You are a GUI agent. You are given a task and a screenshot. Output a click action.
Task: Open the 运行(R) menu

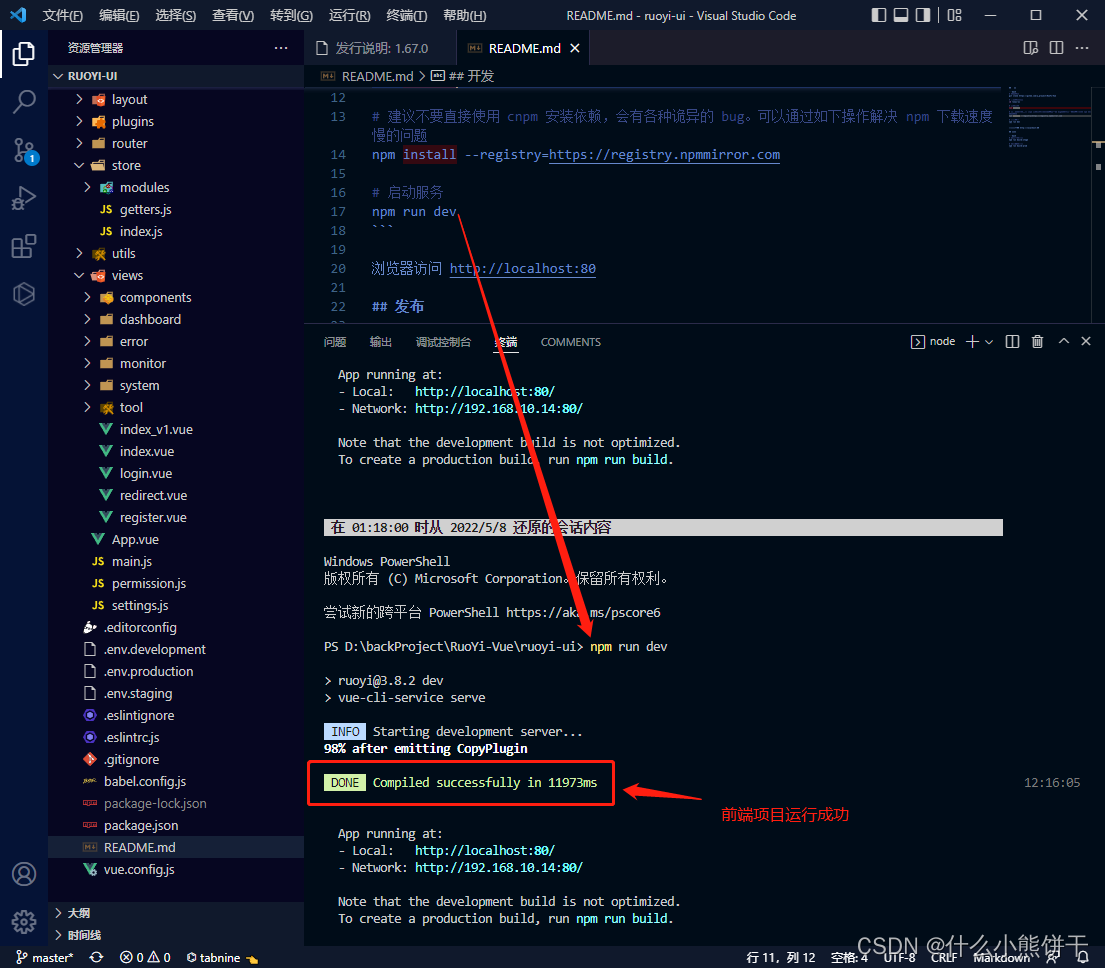click(x=350, y=15)
